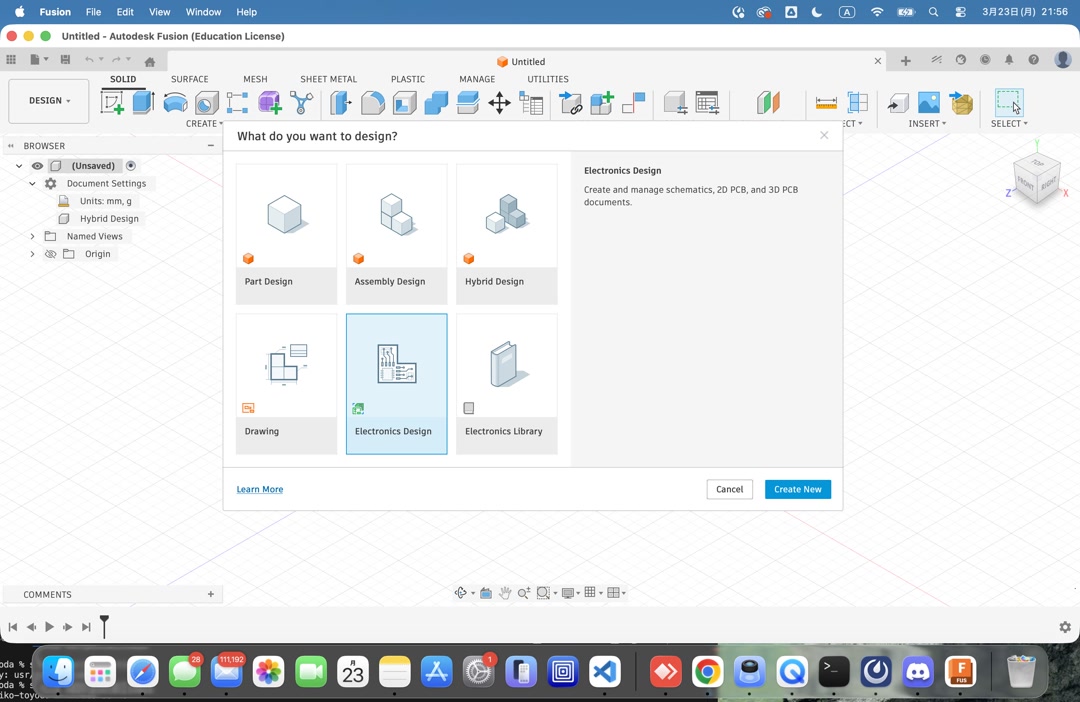Collapse the Unsaved root component node
Image resolution: width=1080 pixels, height=702 pixels.
tap(19, 166)
